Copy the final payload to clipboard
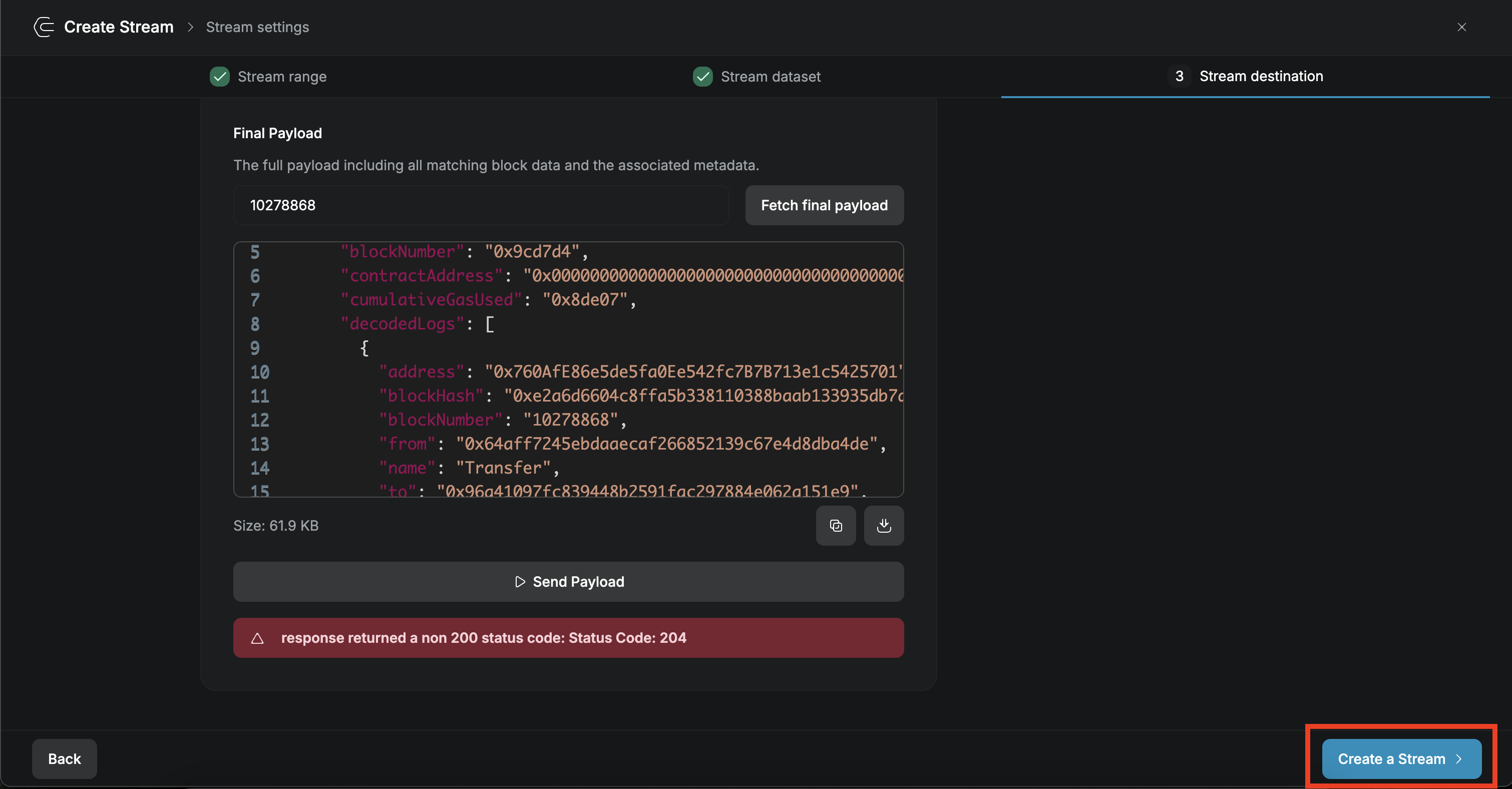The width and height of the screenshot is (1512, 789). pos(835,525)
